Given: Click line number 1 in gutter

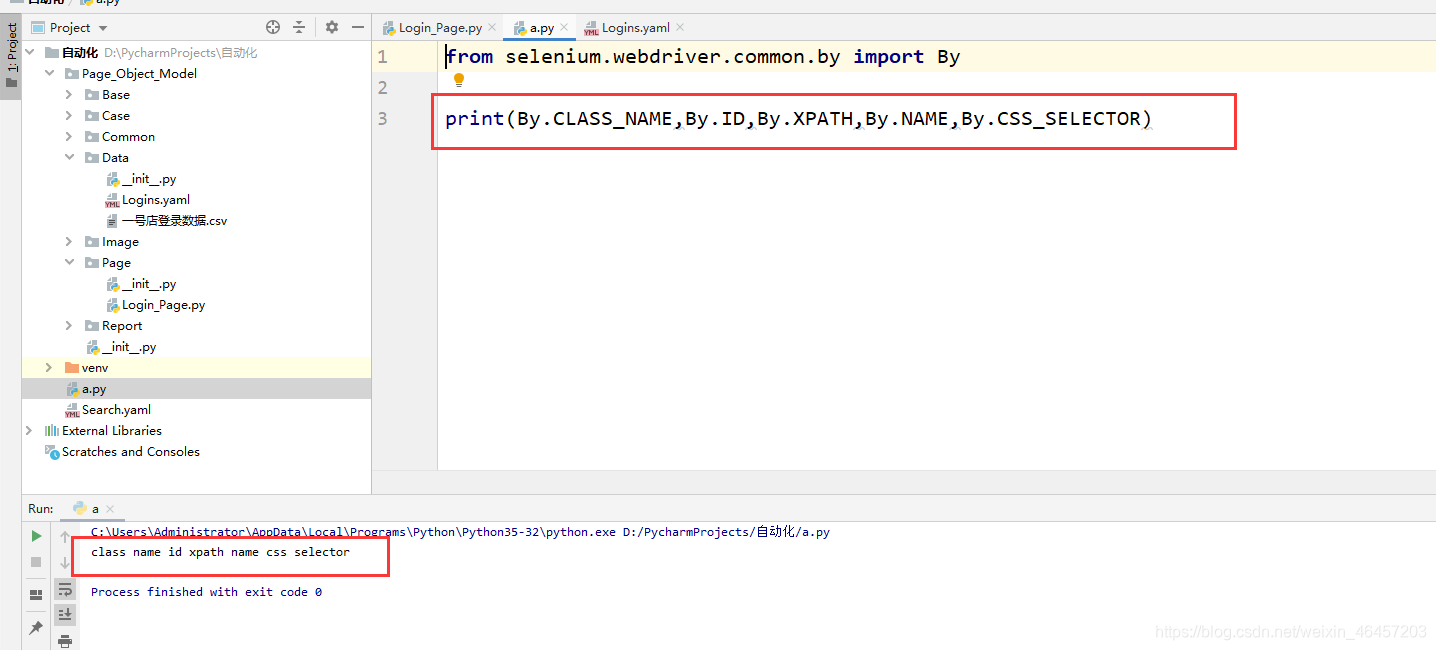Looking at the screenshot, I should (x=382, y=57).
